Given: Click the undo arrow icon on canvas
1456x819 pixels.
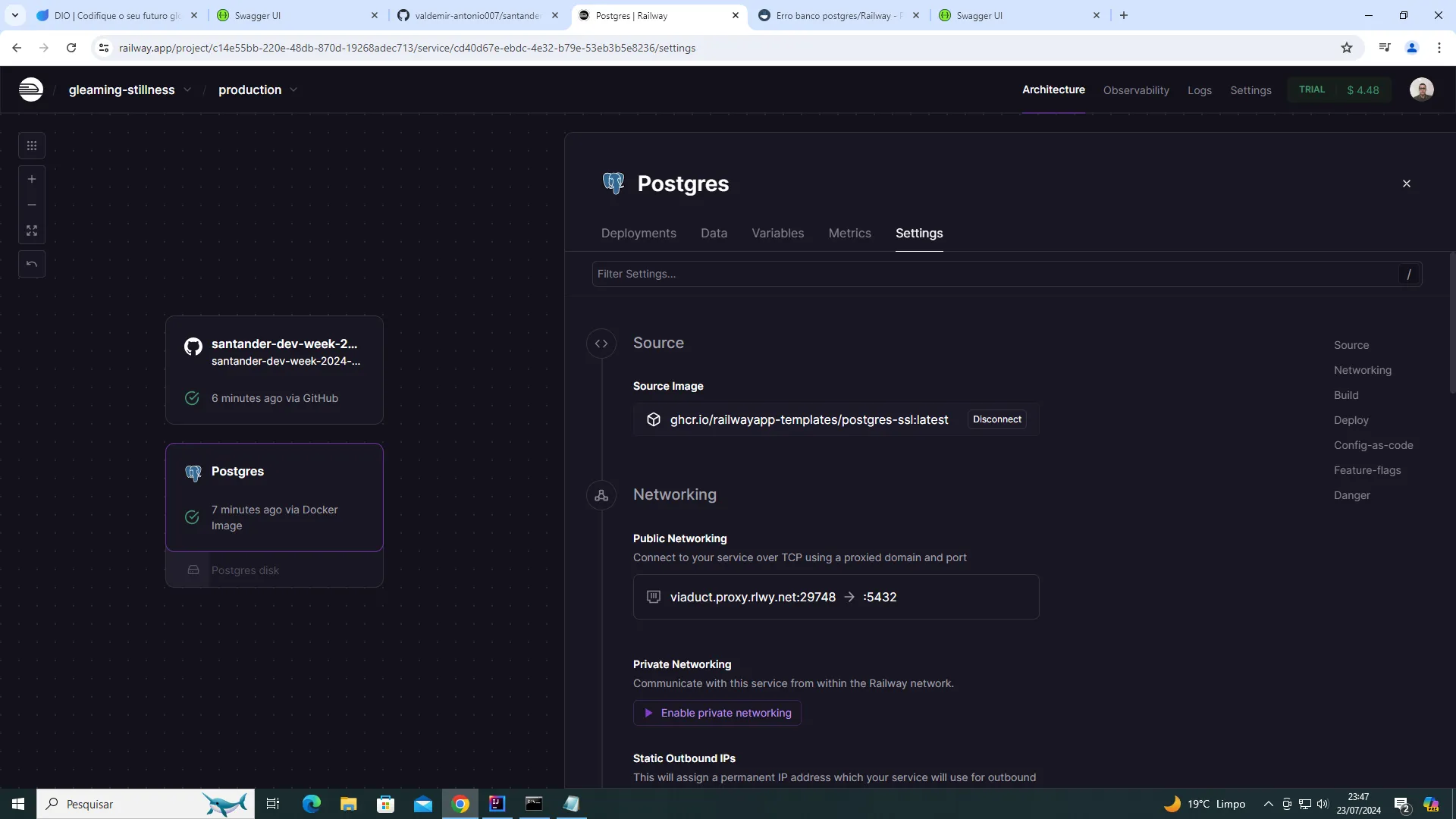Looking at the screenshot, I should 32,264.
